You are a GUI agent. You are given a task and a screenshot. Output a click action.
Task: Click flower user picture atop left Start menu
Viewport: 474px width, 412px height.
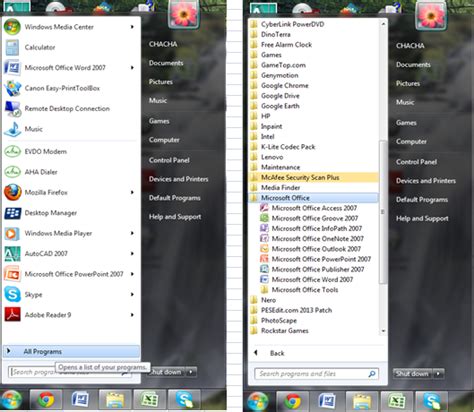pyautogui.click(x=184, y=14)
